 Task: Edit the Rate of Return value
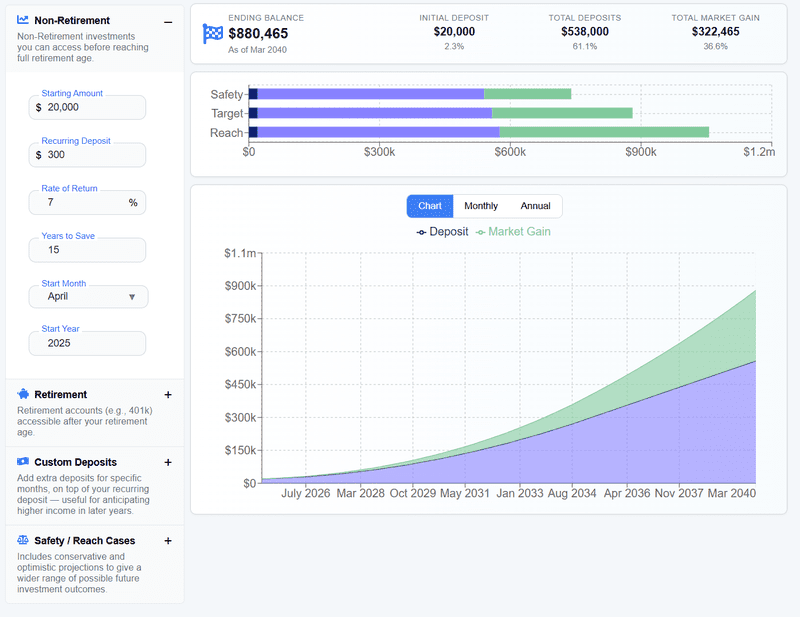pyautogui.click(x=87, y=201)
